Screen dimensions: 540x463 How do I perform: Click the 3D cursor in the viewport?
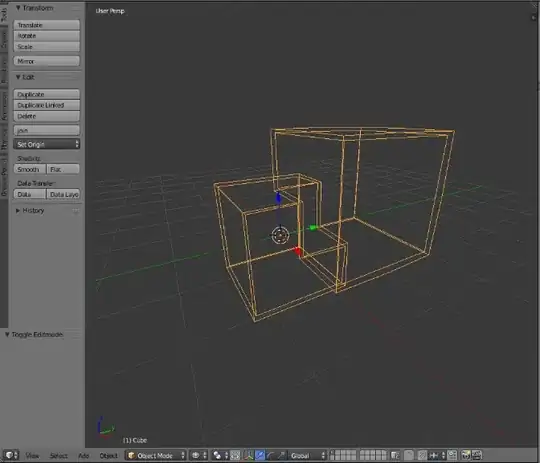280,235
